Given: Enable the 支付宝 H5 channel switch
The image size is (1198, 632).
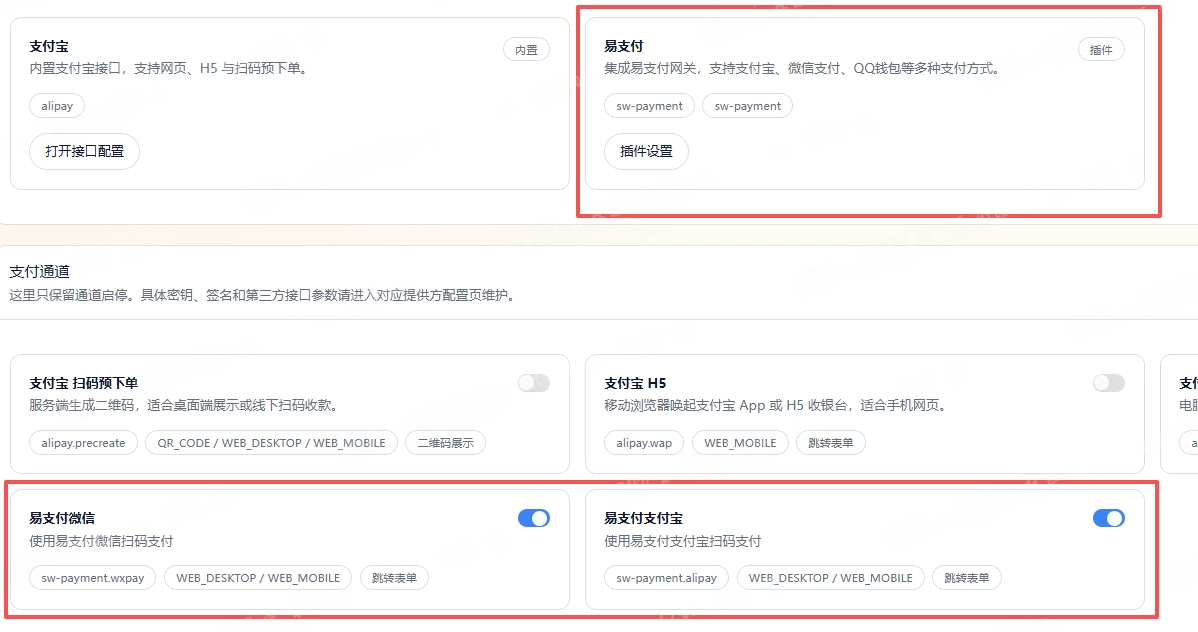Looking at the screenshot, I should pyautogui.click(x=1108, y=383).
